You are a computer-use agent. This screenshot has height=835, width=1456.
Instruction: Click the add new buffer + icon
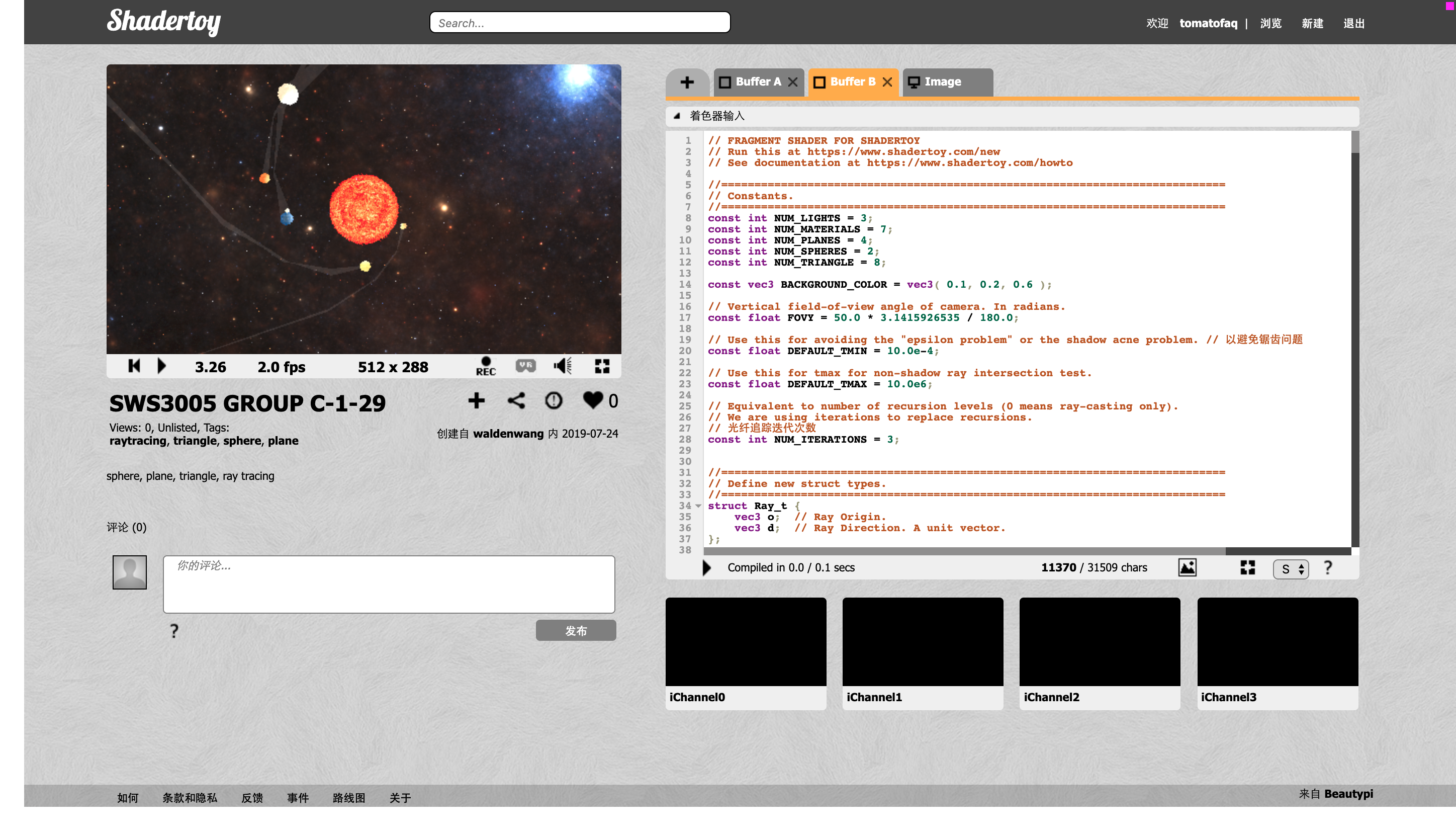pos(687,81)
